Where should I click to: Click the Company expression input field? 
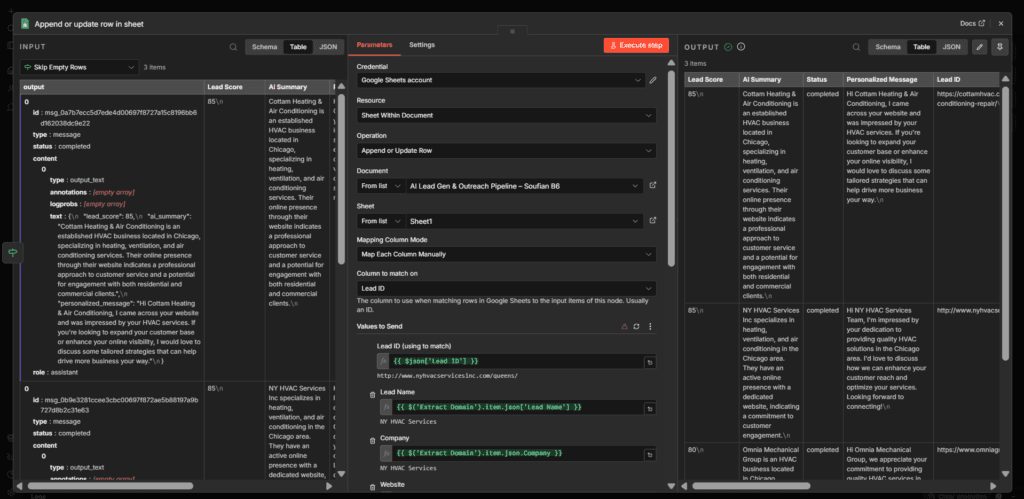point(517,453)
